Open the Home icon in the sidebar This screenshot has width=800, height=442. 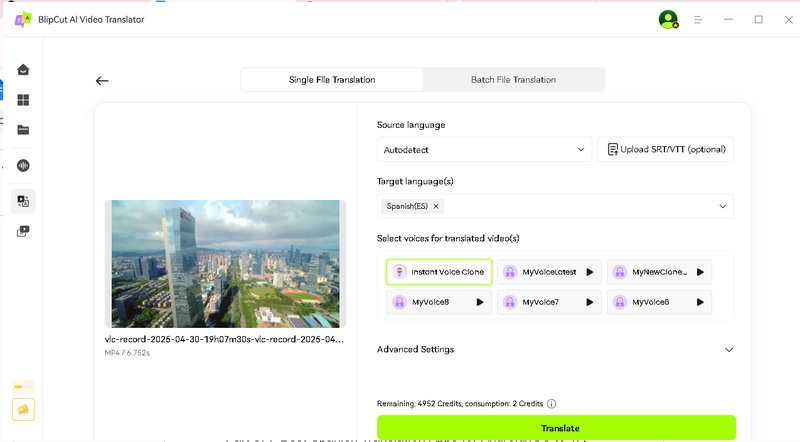(23, 69)
